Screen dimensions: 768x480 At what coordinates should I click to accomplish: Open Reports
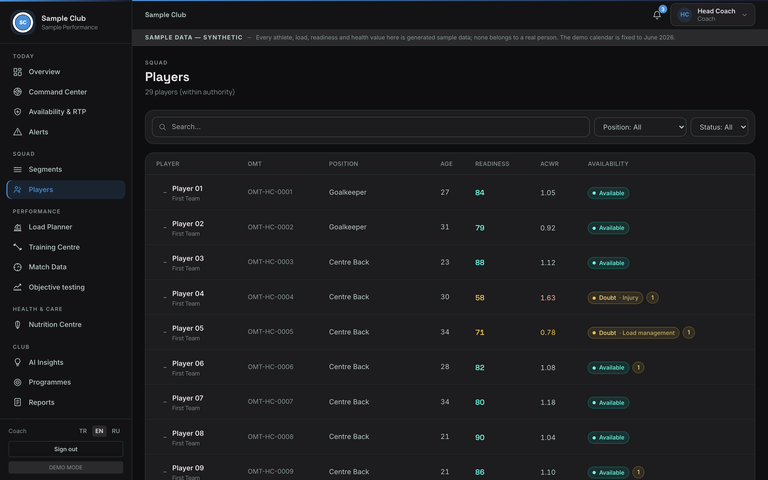coord(66,402)
